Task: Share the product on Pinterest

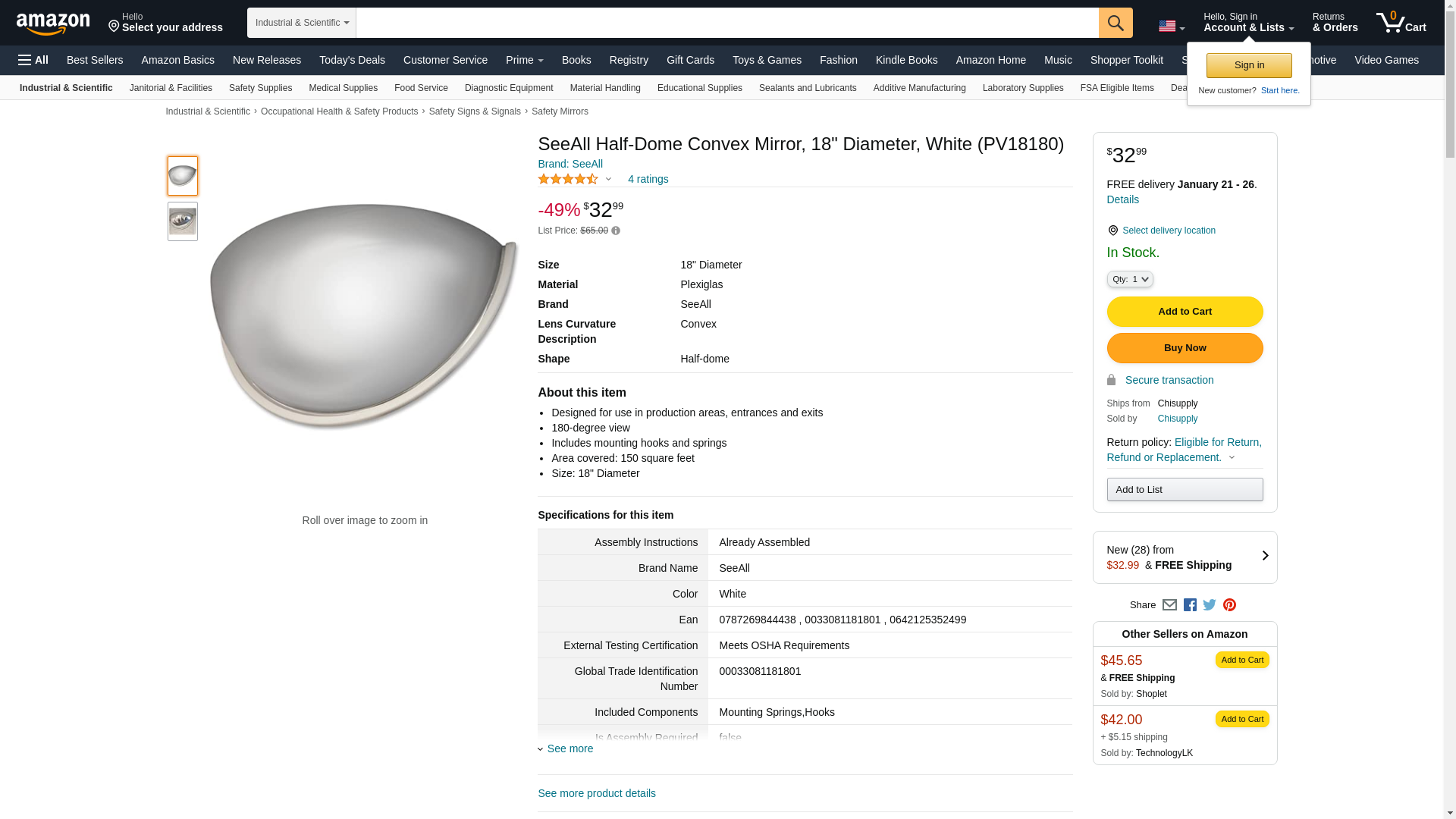Action: tap(1229, 605)
